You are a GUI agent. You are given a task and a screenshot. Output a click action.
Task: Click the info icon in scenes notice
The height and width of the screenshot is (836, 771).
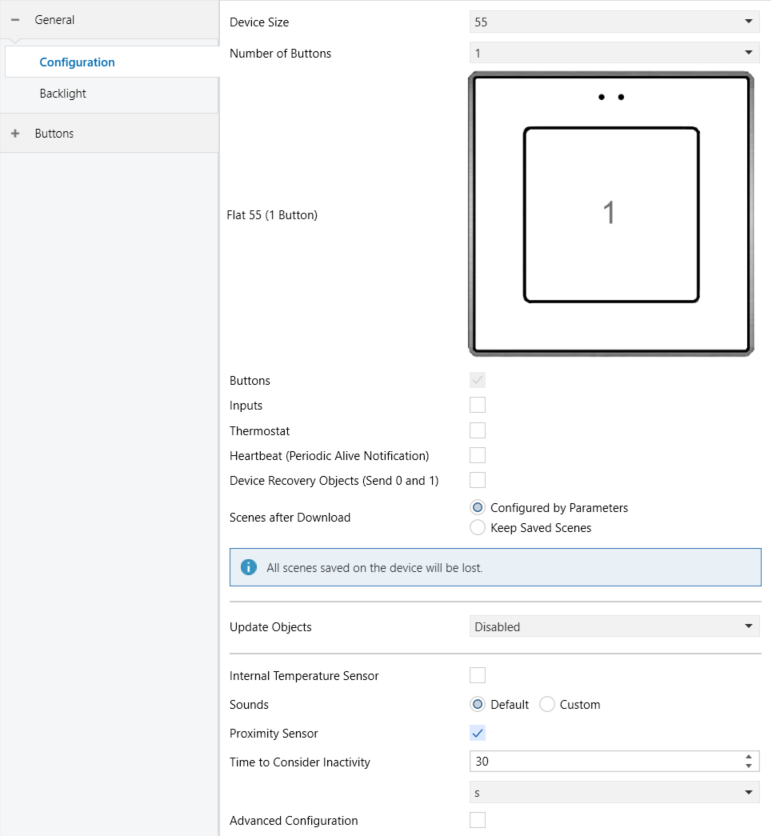[x=248, y=567]
